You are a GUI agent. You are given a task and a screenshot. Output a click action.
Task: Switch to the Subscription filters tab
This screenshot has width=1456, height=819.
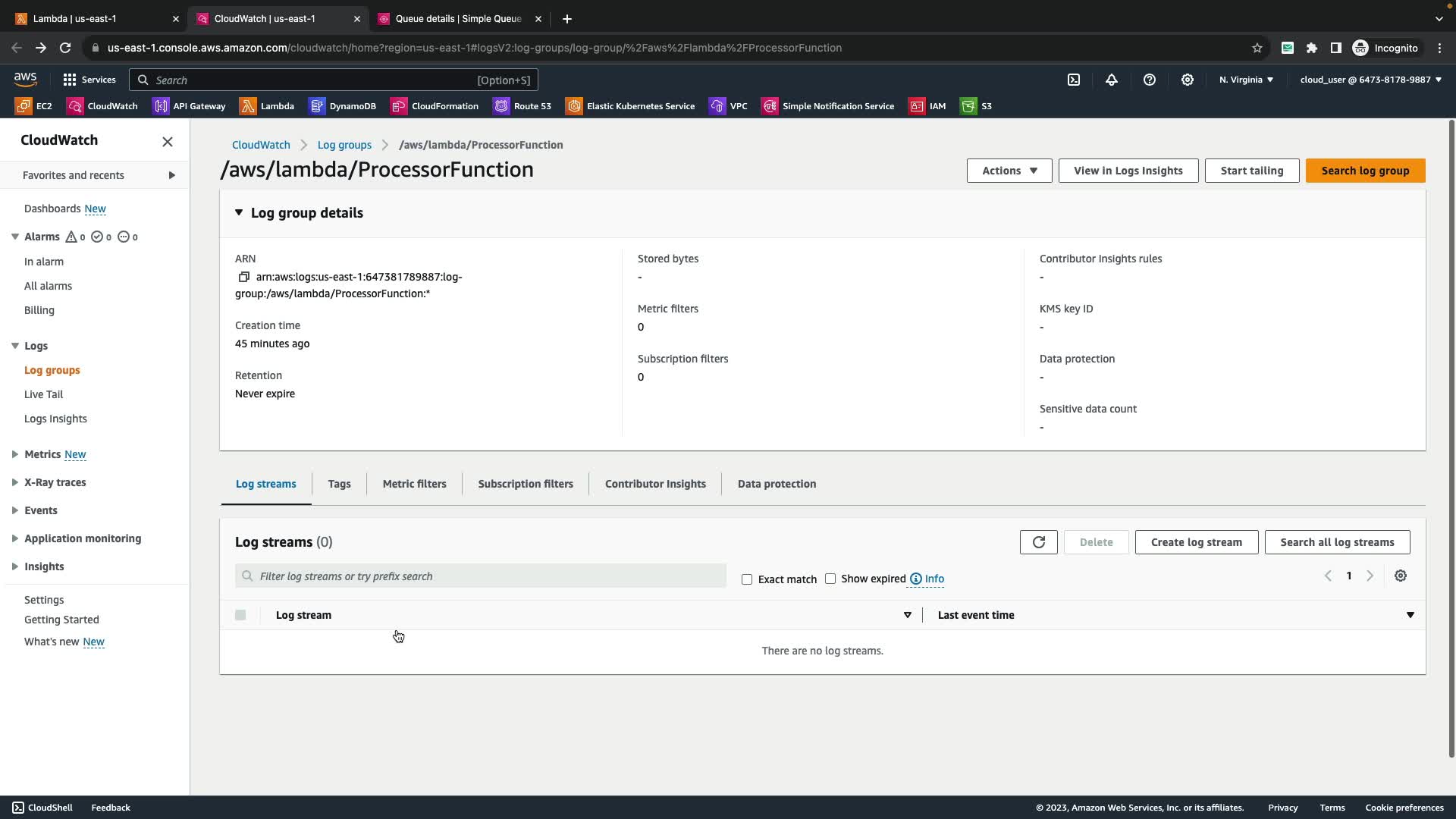click(x=525, y=484)
